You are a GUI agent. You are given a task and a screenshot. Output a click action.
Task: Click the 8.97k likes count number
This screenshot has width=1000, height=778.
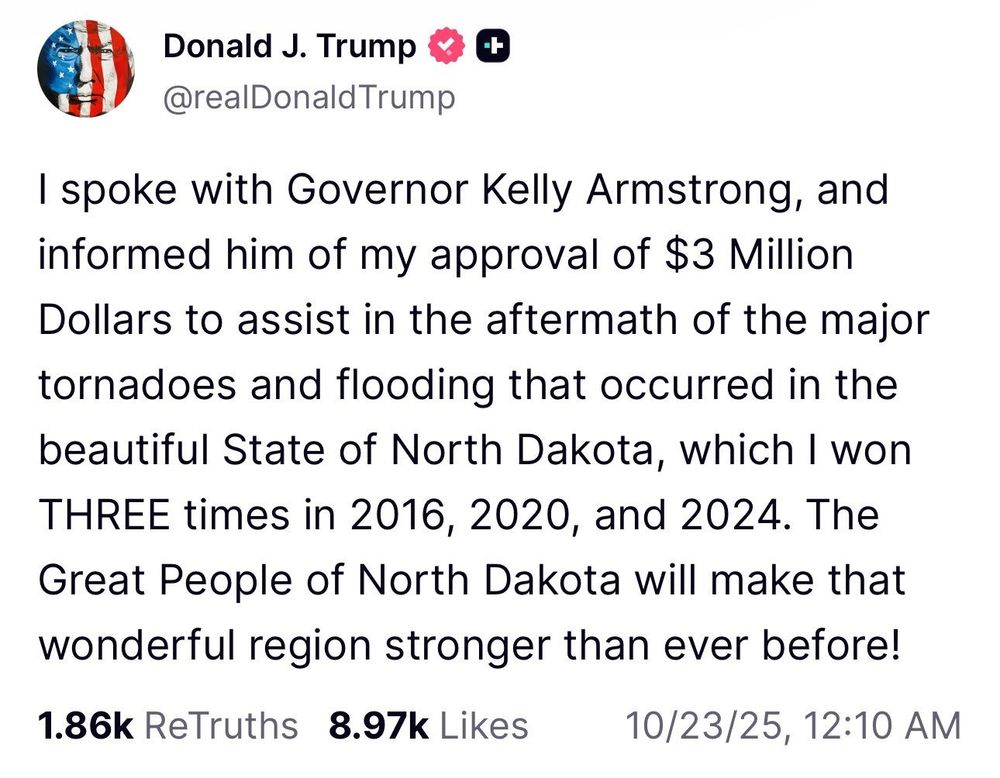point(379,725)
